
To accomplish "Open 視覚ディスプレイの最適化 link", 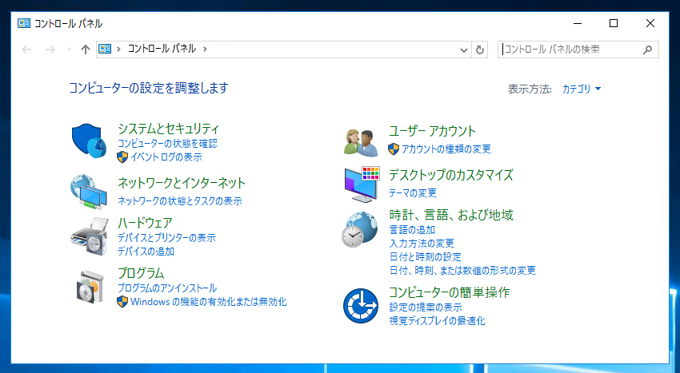I will tap(437, 321).
